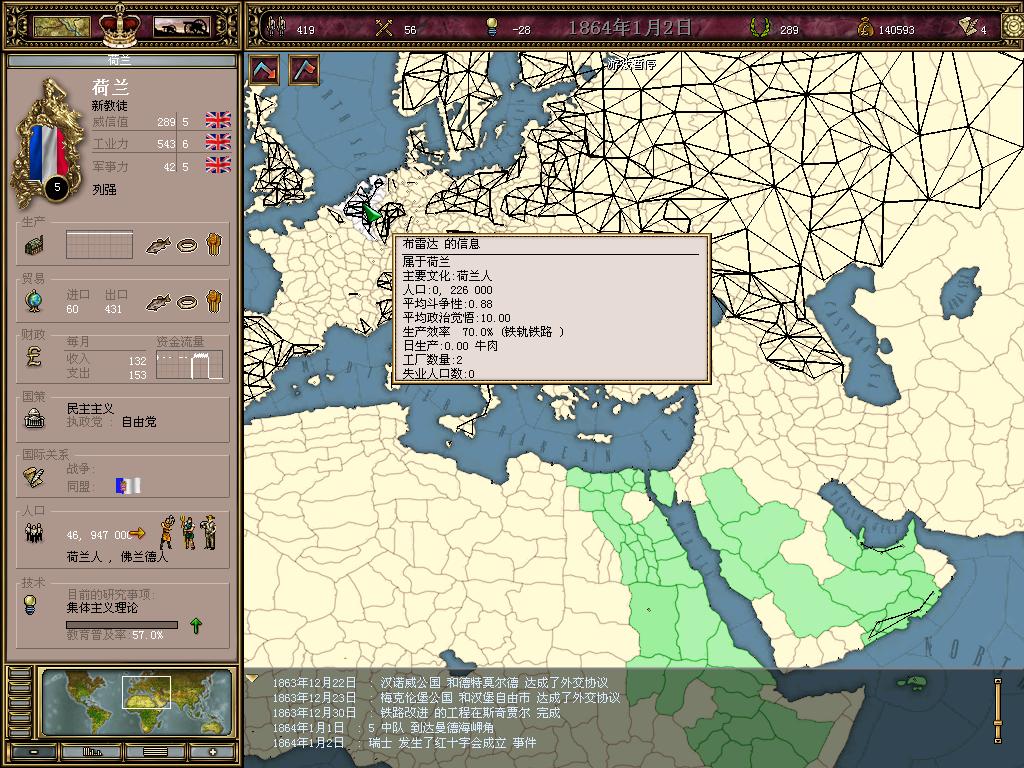Click the British flag on 军事力 row

218,165
